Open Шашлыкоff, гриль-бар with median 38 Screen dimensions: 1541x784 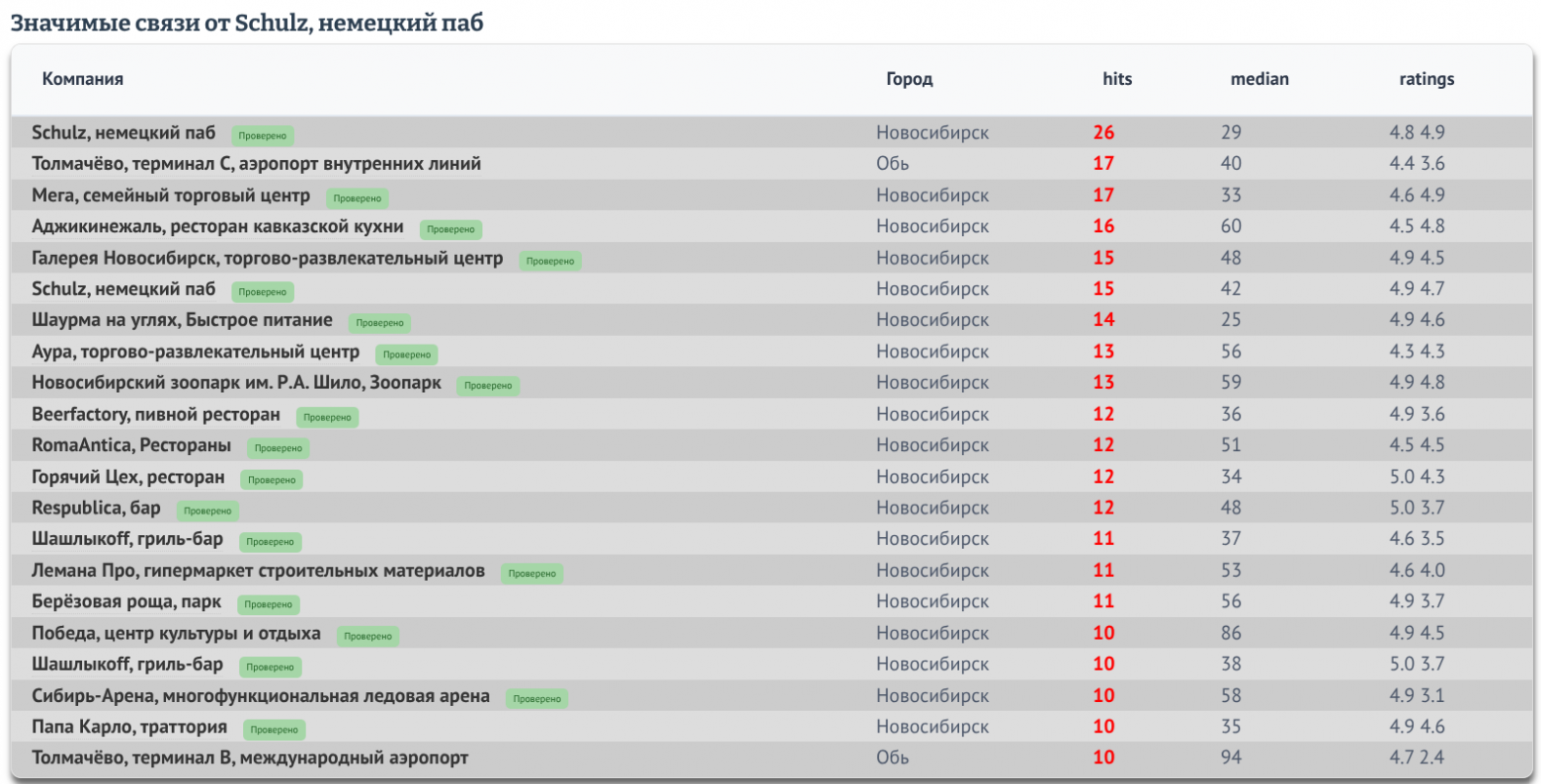pyautogui.click(x=127, y=665)
